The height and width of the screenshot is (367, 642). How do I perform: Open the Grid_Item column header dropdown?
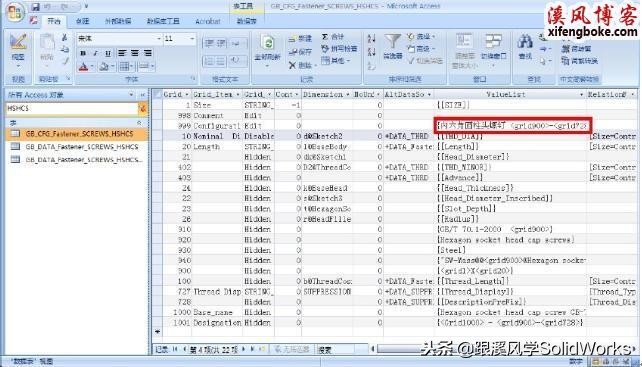tap(237, 95)
